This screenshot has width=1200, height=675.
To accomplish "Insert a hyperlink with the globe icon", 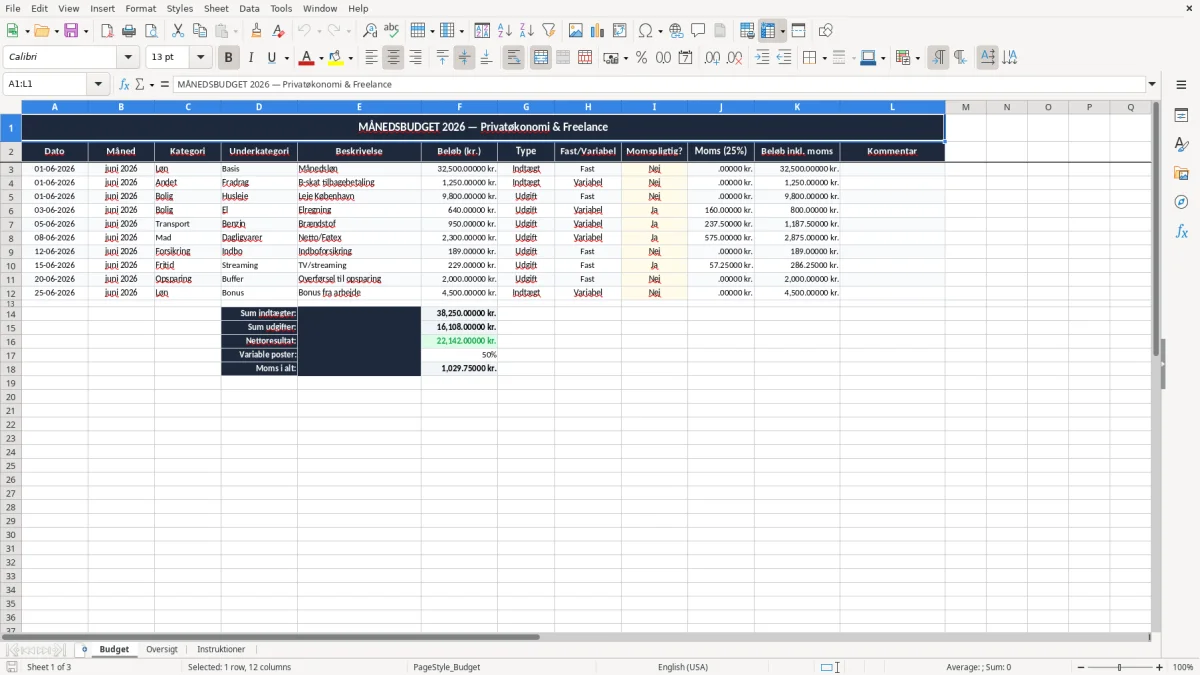I will coord(676,31).
